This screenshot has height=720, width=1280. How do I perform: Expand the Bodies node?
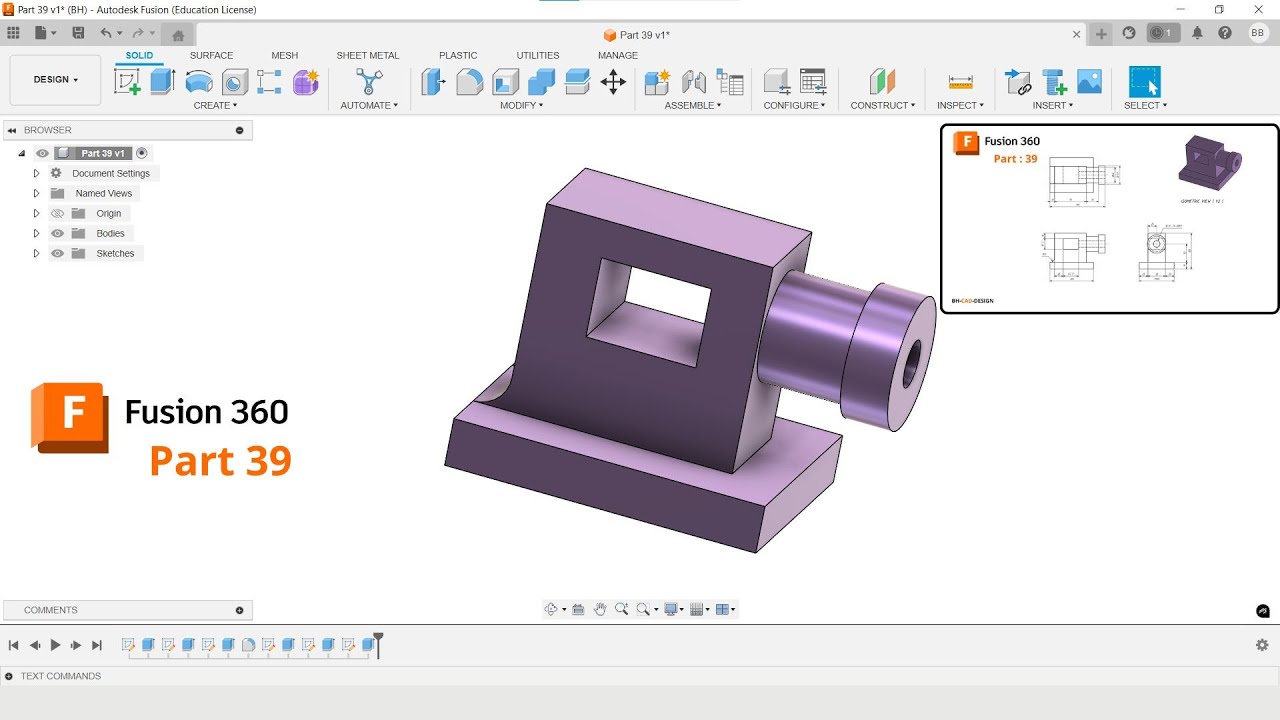[x=37, y=233]
